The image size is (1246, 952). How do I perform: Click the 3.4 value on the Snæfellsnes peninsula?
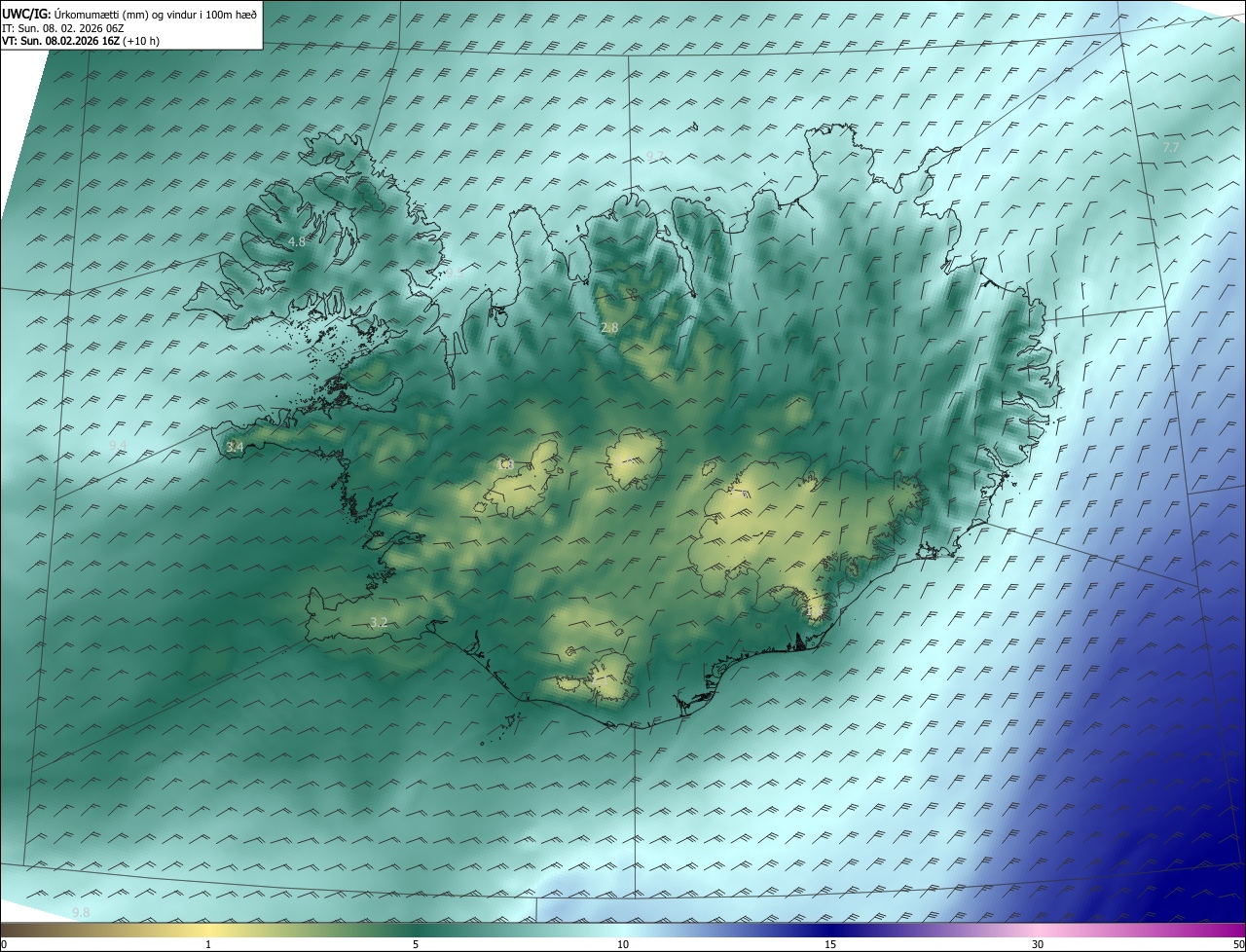tap(235, 447)
